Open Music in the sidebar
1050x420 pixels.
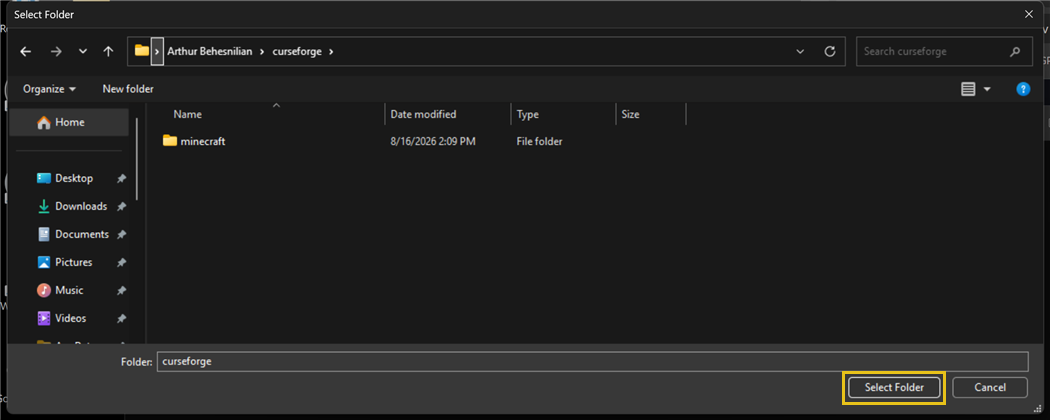[x=69, y=291]
